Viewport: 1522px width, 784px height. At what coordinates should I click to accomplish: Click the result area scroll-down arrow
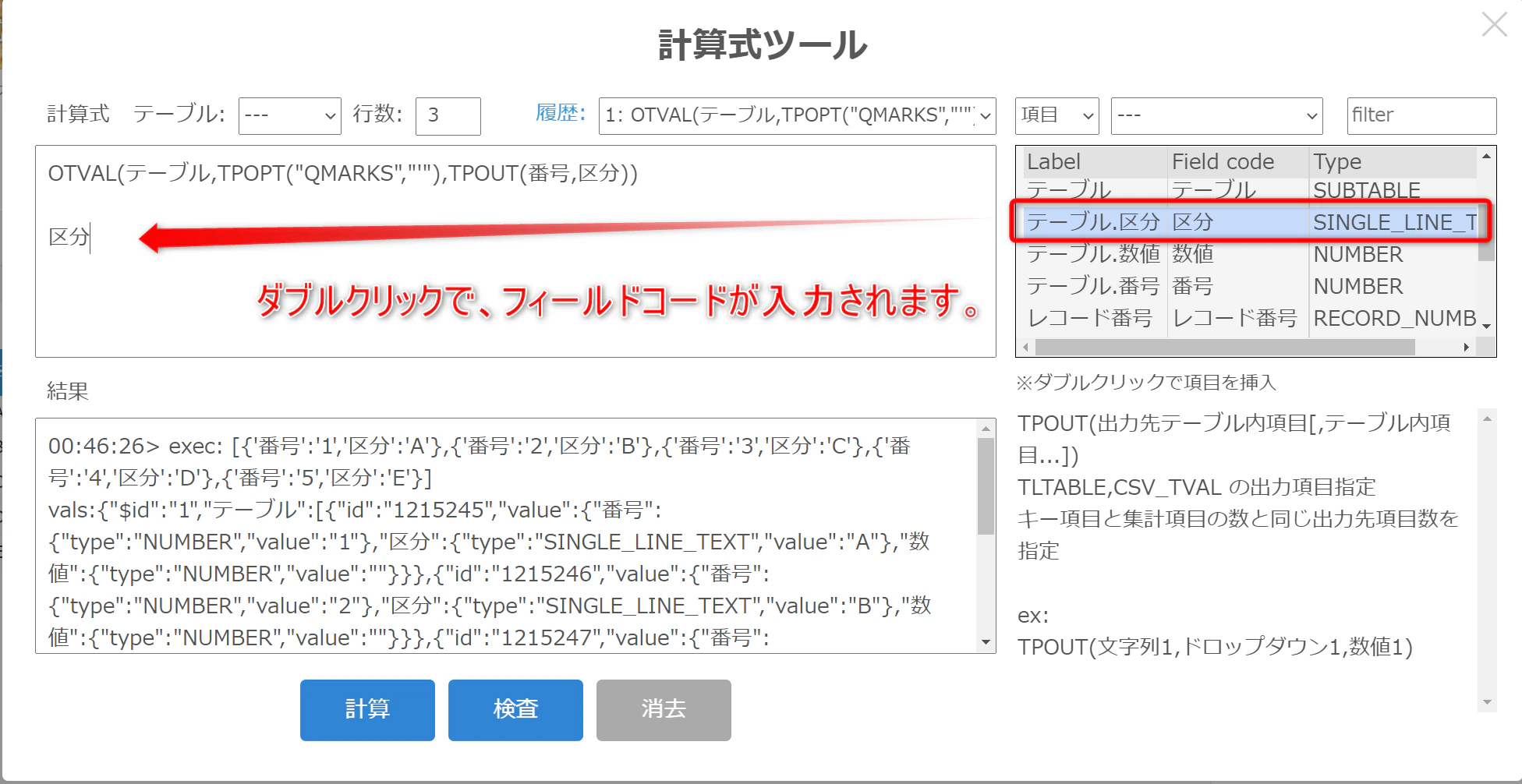(x=986, y=642)
